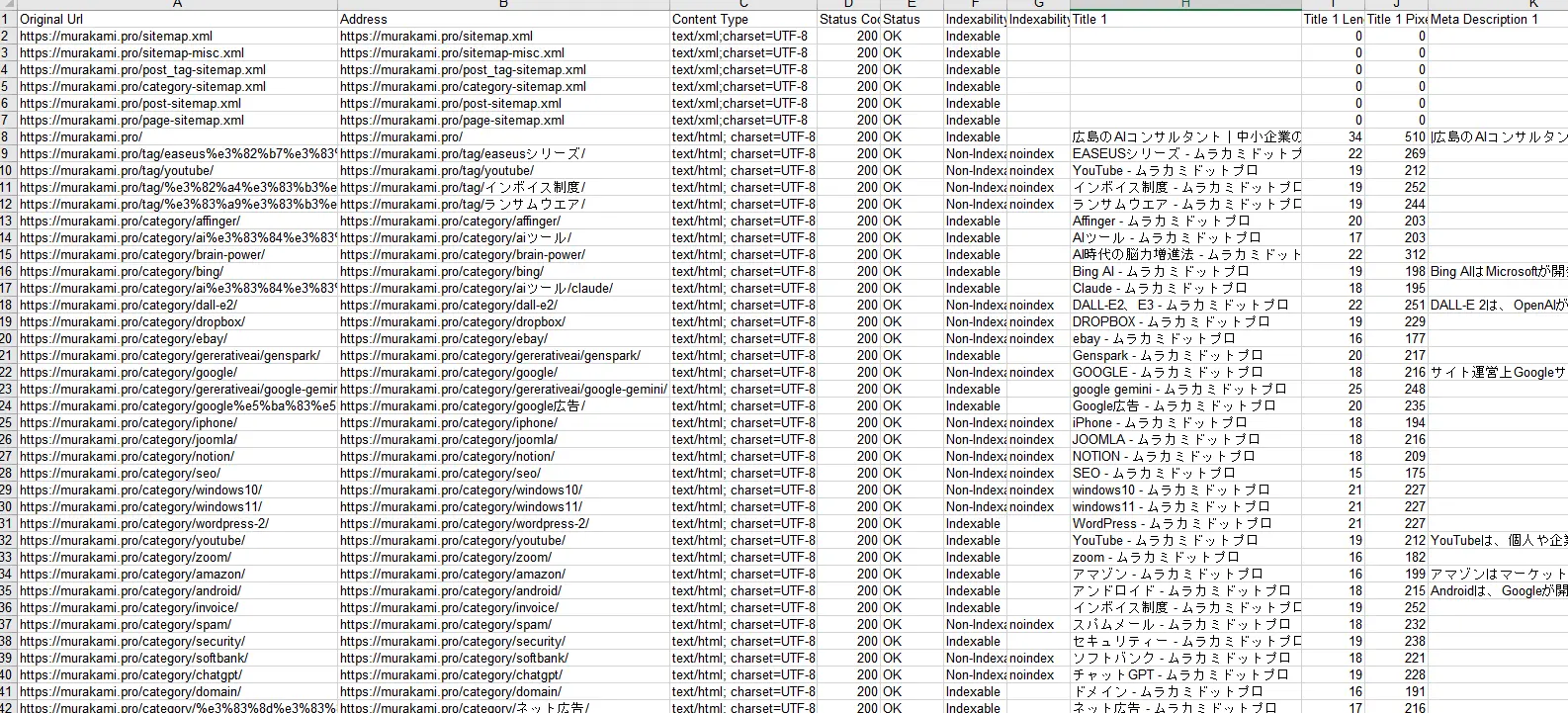Select Address cell ending "tag/インボイス制度/"
This screenshot has height=713, width=1568.
click(x=503, y=187)
